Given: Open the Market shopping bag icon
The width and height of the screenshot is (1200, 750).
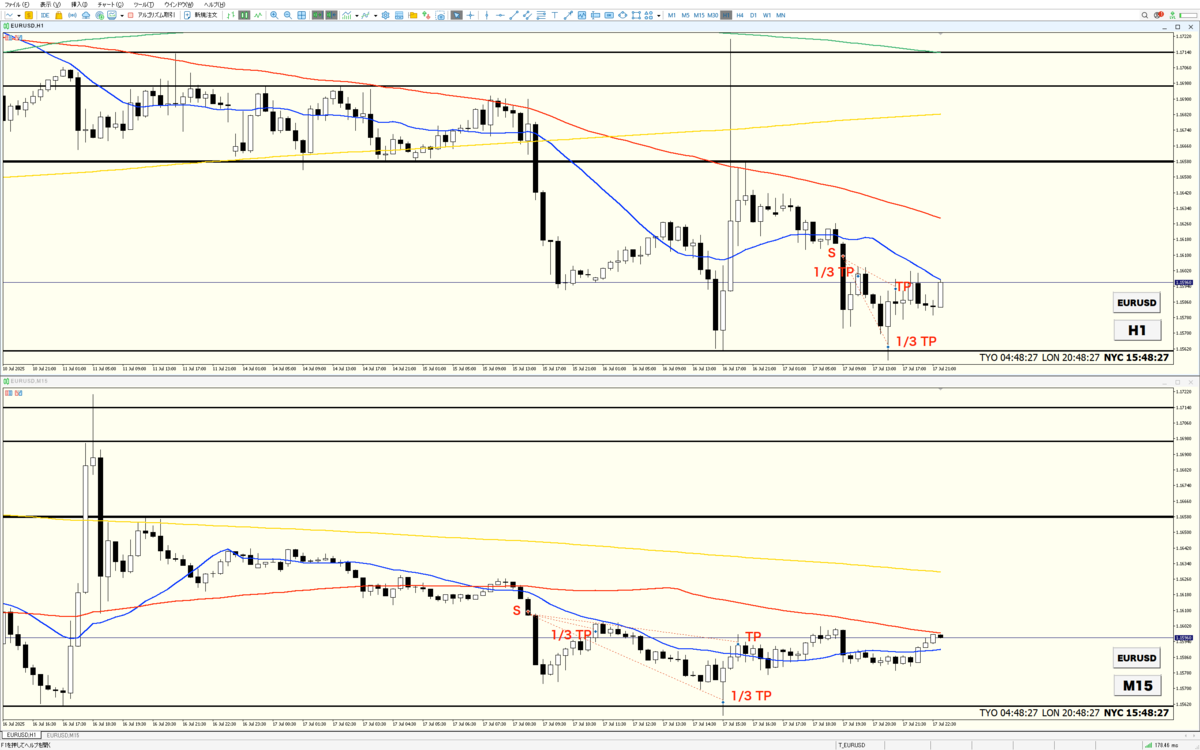Looking at the screenshot, I should (x=59, y=15).
